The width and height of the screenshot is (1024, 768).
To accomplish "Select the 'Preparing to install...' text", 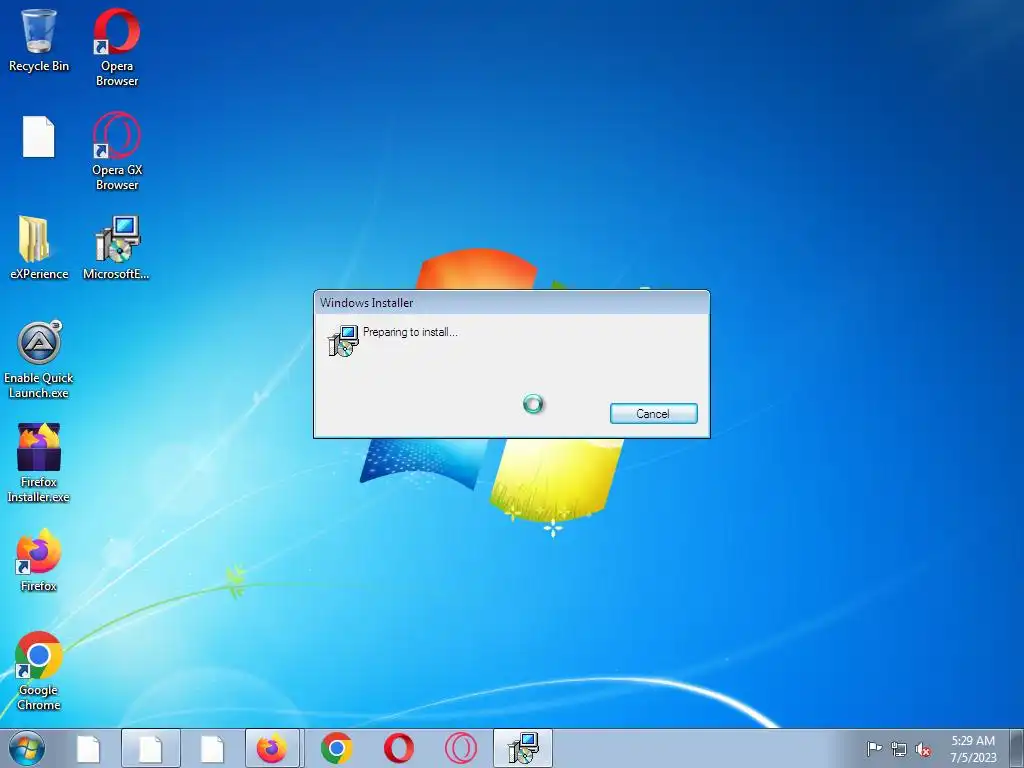I will (410, 332).
